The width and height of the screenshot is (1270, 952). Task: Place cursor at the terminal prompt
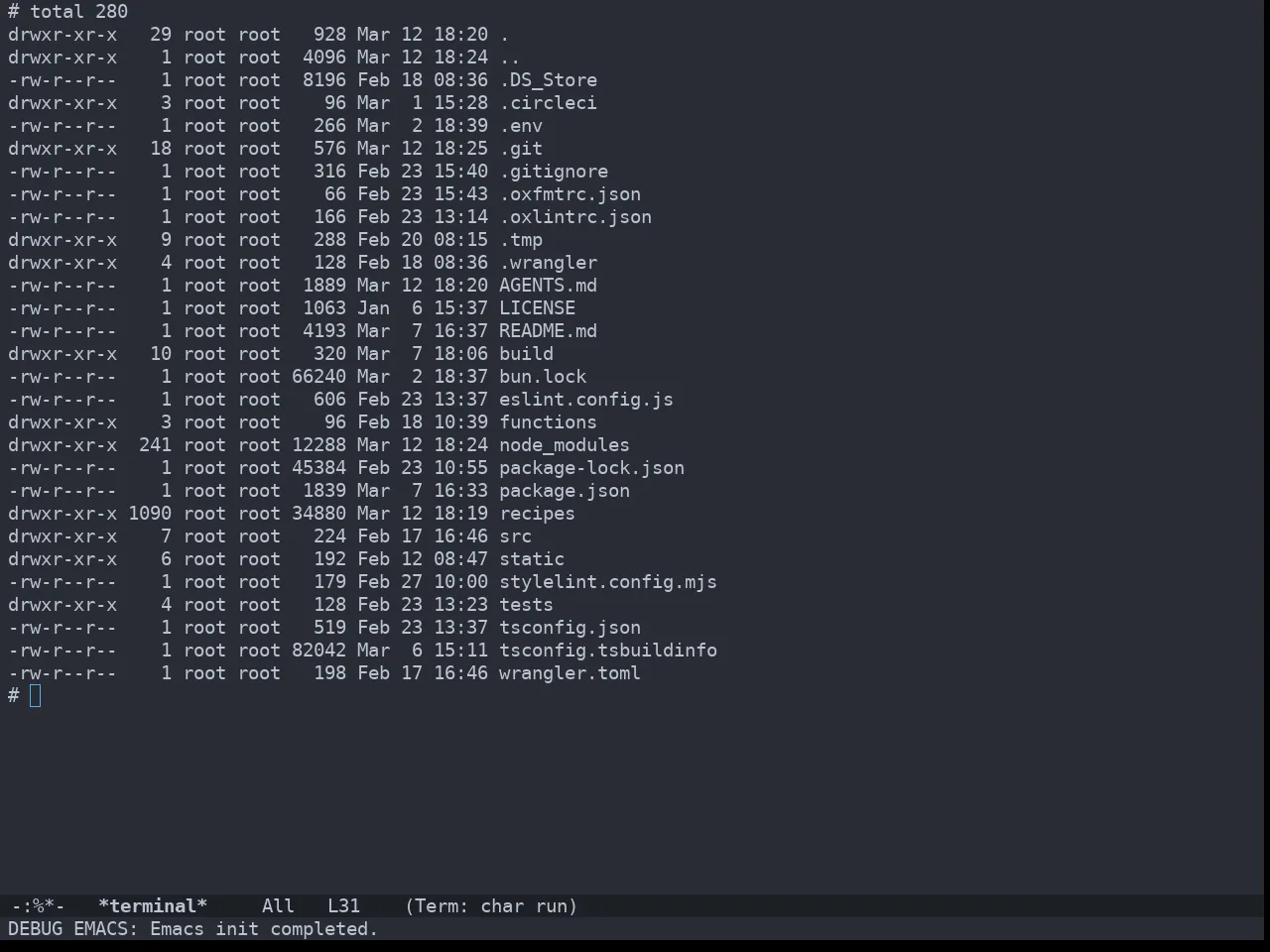(x=36, y=696)
